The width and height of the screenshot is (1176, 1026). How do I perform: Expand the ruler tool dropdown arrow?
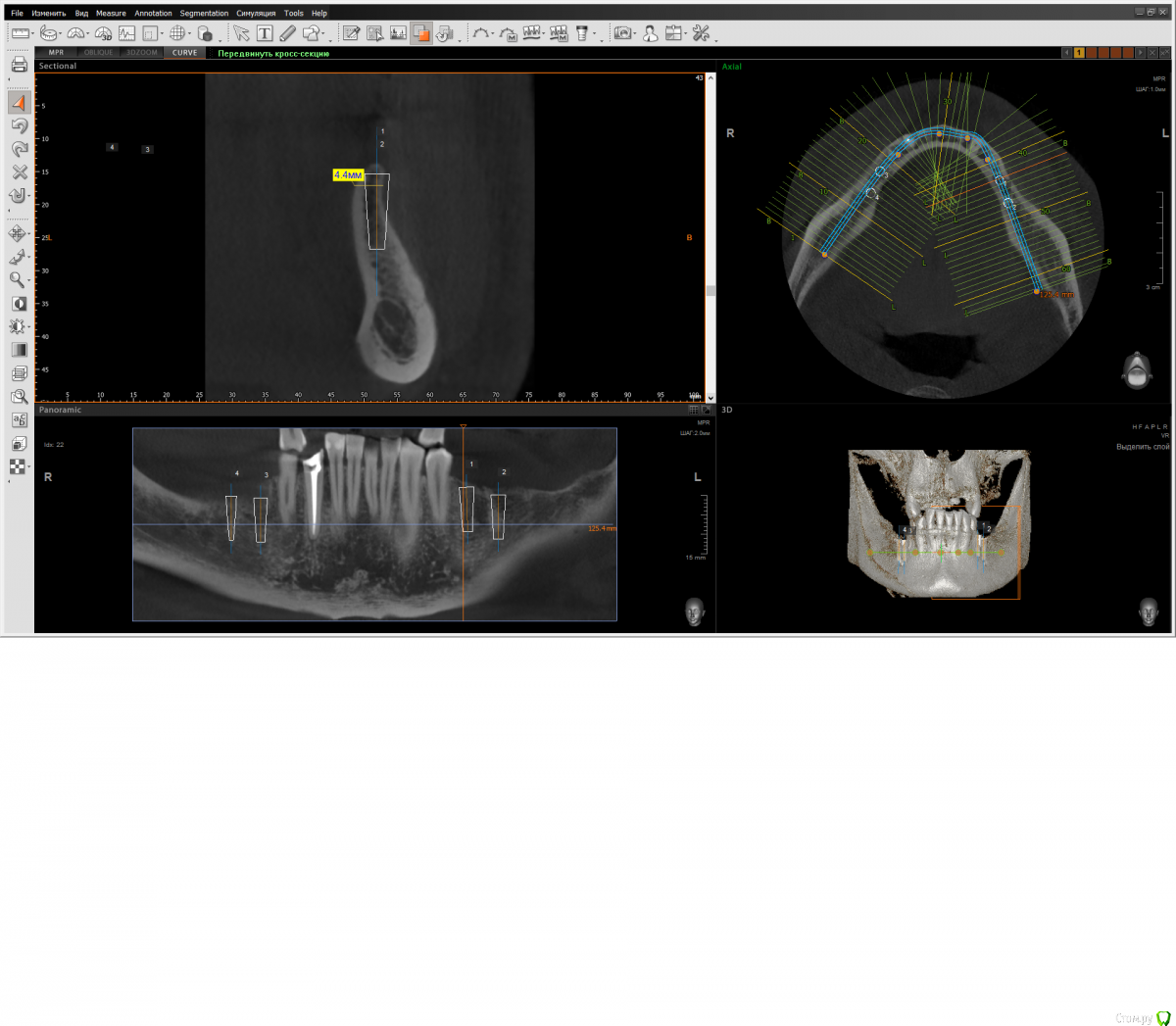pos(34,34)
